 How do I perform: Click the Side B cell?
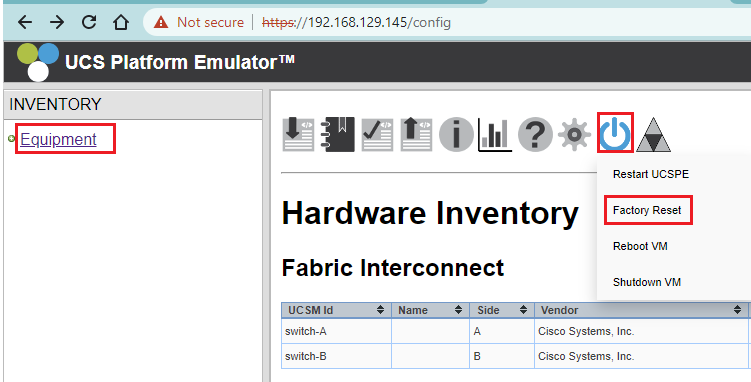click(x=502, y=356)
